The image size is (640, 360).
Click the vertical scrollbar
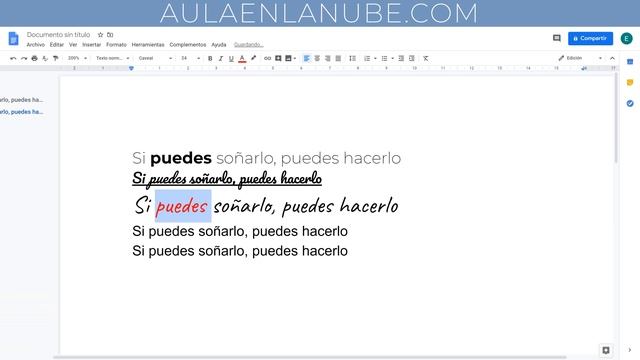click(x=616, y=118)
